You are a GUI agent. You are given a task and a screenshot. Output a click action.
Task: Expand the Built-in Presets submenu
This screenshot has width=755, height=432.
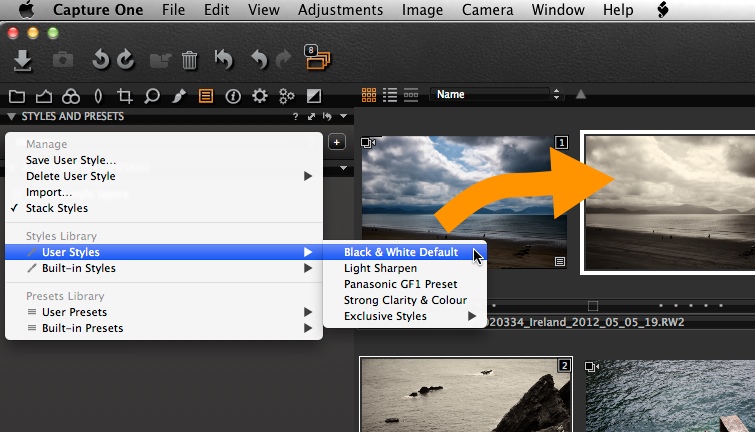tap(308, 328)
